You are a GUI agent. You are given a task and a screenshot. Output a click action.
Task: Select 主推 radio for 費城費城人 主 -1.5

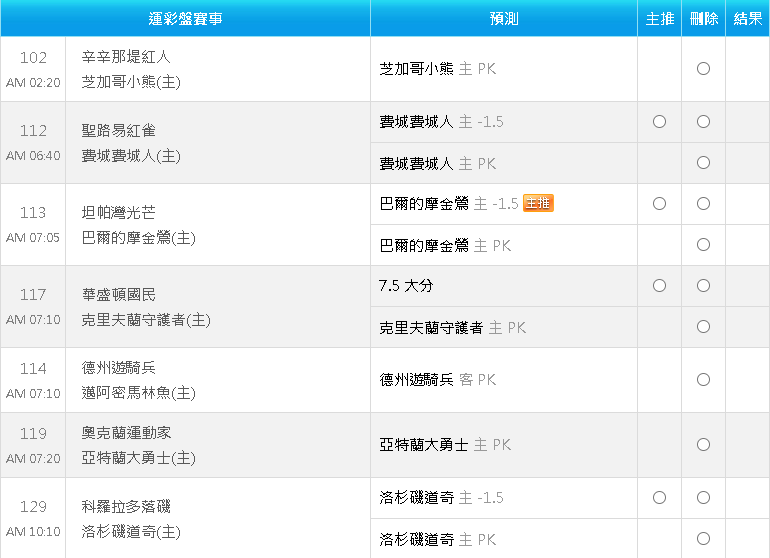659,121
